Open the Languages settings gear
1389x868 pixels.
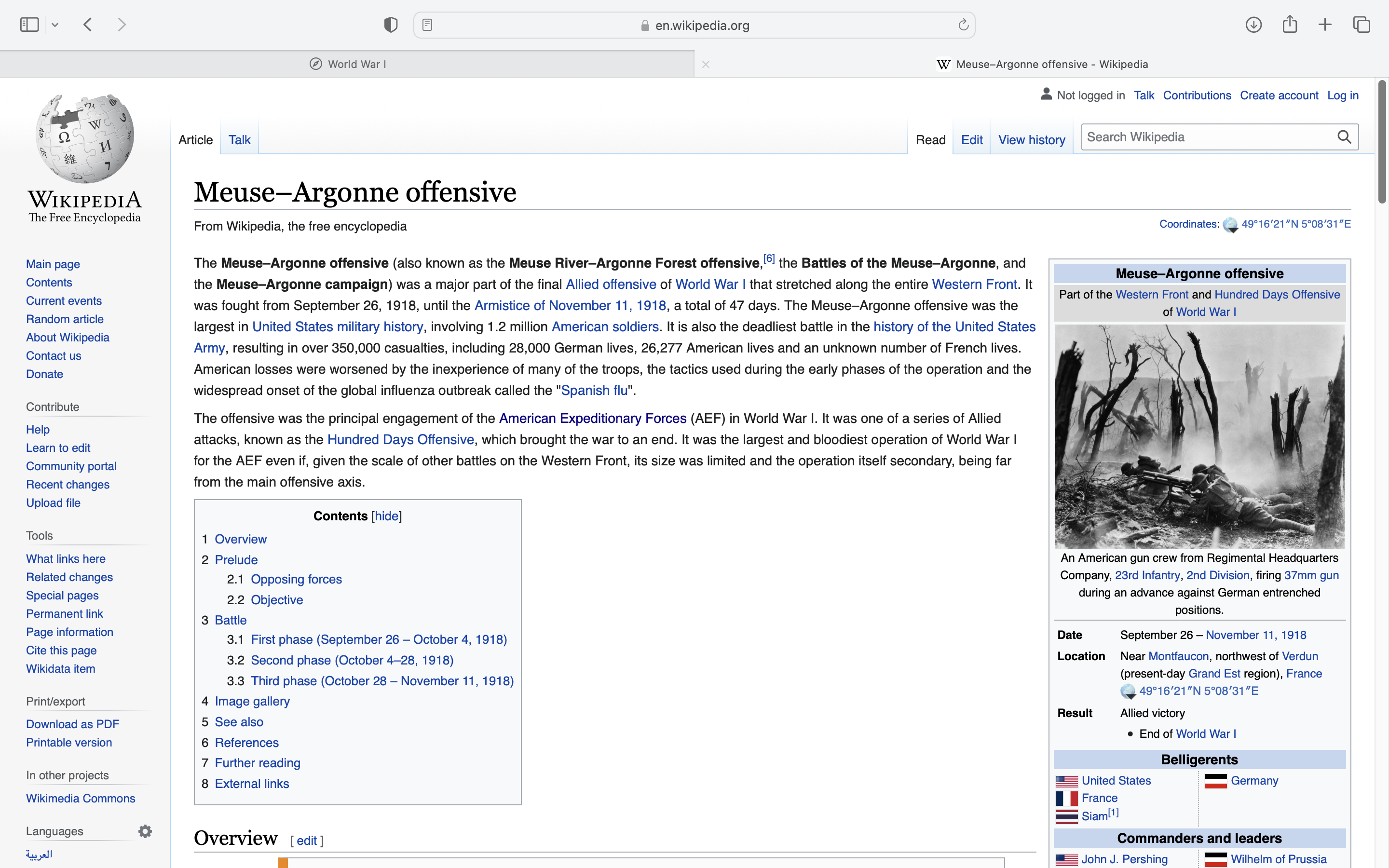coord(145,831)
